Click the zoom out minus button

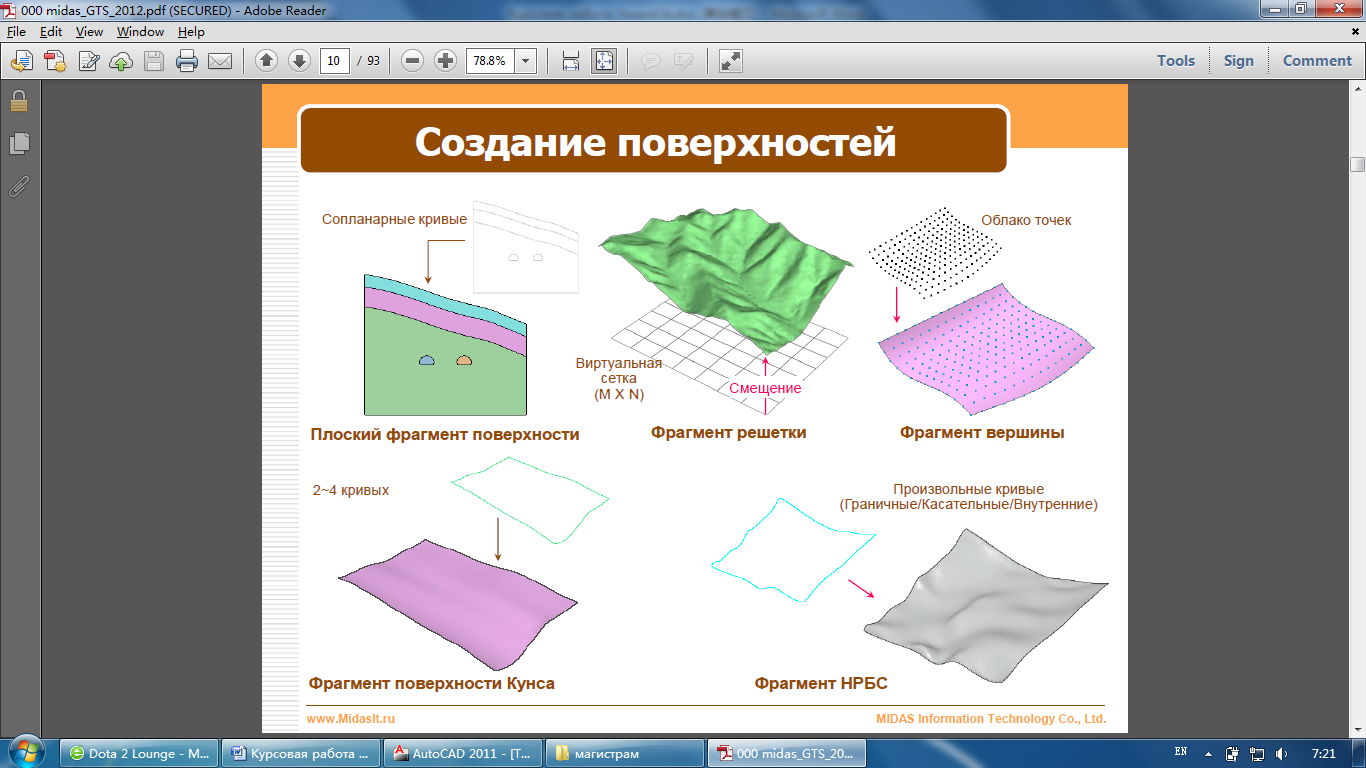point(412,61)
